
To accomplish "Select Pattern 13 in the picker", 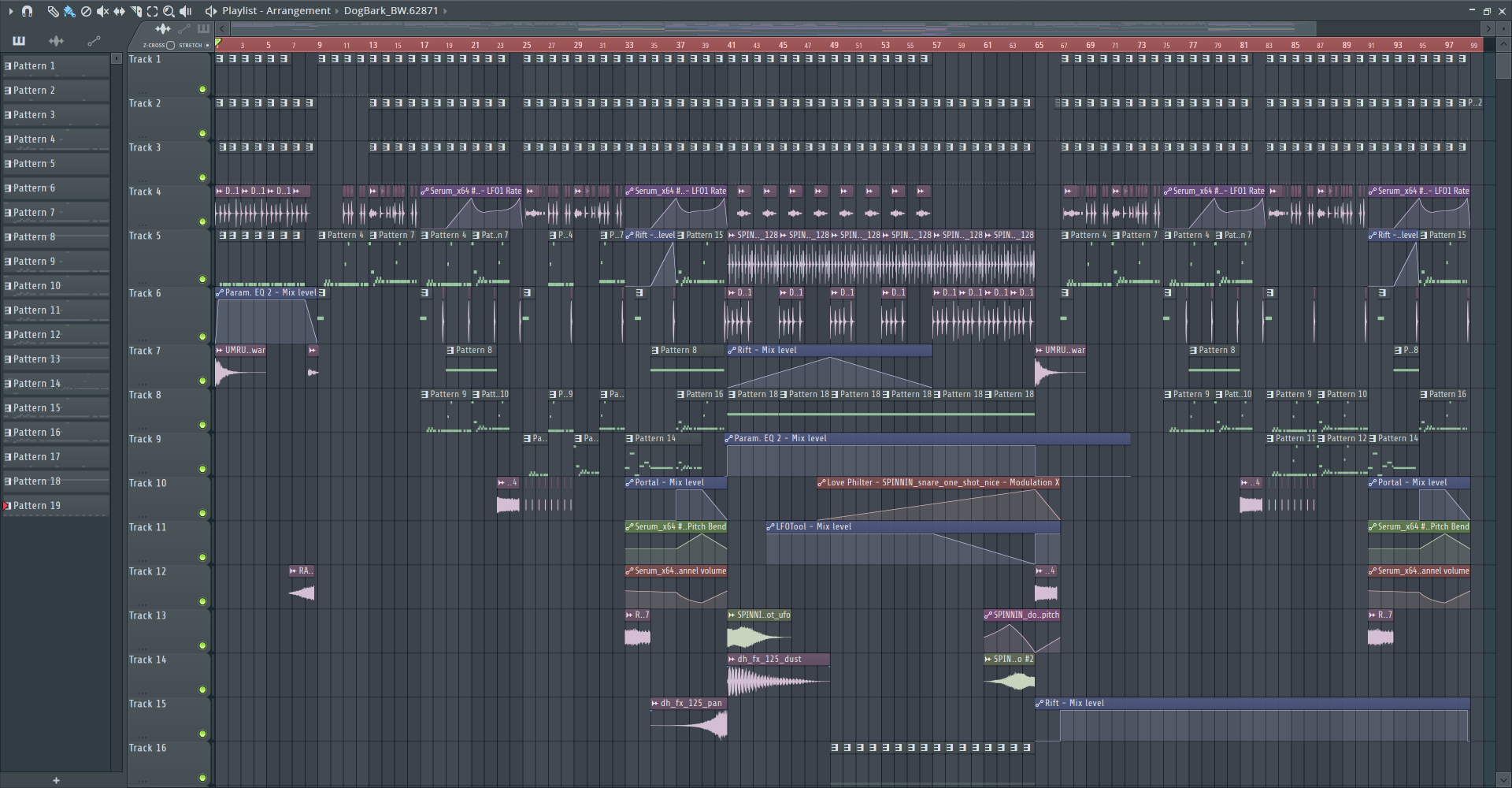I will 55,359.
